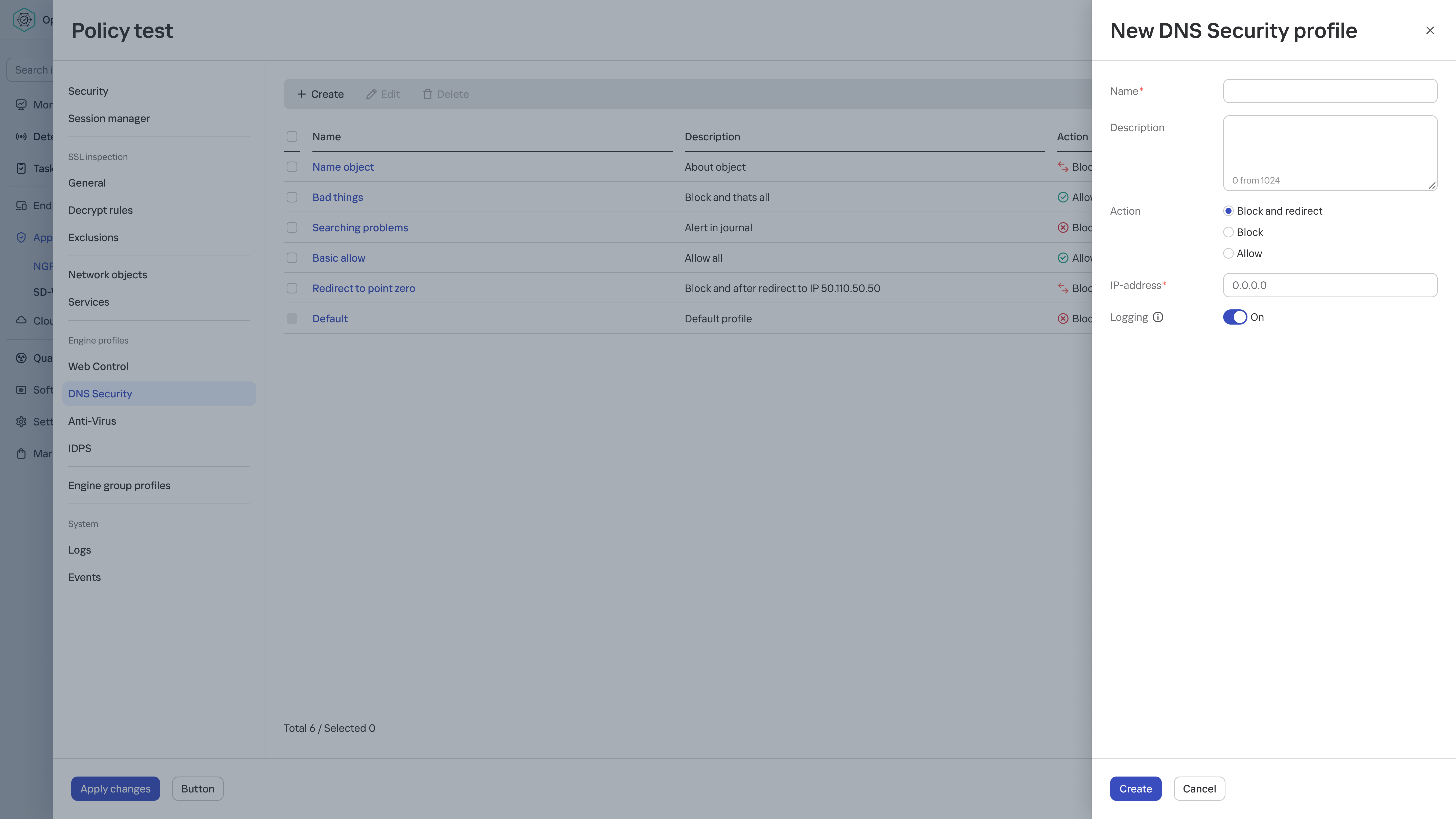Check the Bad things row checkbox
The height and width of the screenshot is (819, 1456).
(292, 197)
